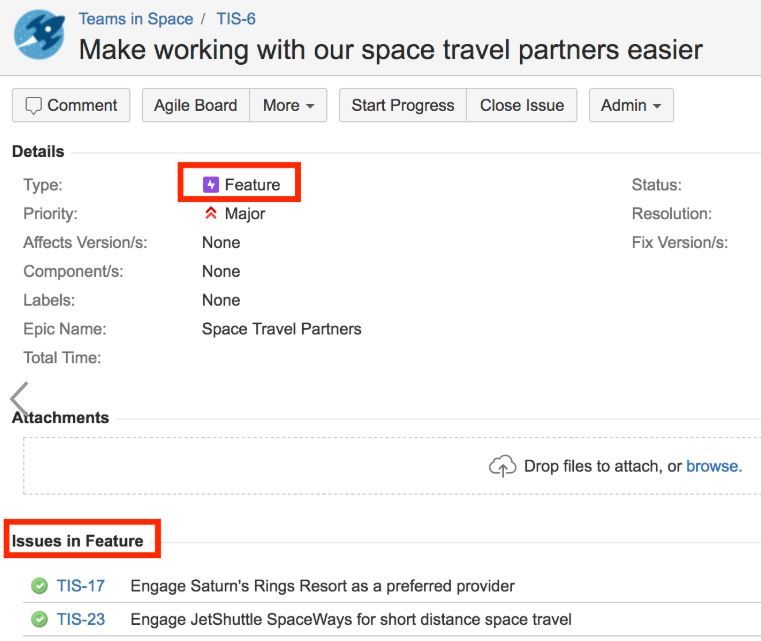Click the purple Feature issue type icon
Image resolution: width=761 pixels, height=641 pixels.
211,185
